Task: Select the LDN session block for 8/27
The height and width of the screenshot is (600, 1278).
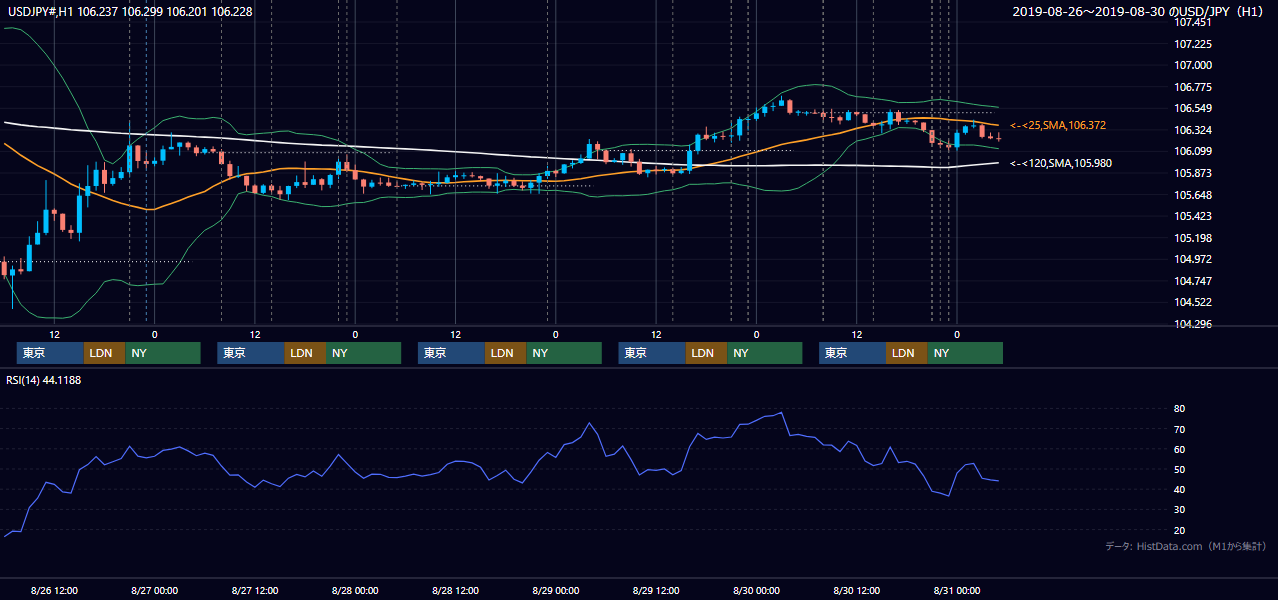Action: pos(305,353)
